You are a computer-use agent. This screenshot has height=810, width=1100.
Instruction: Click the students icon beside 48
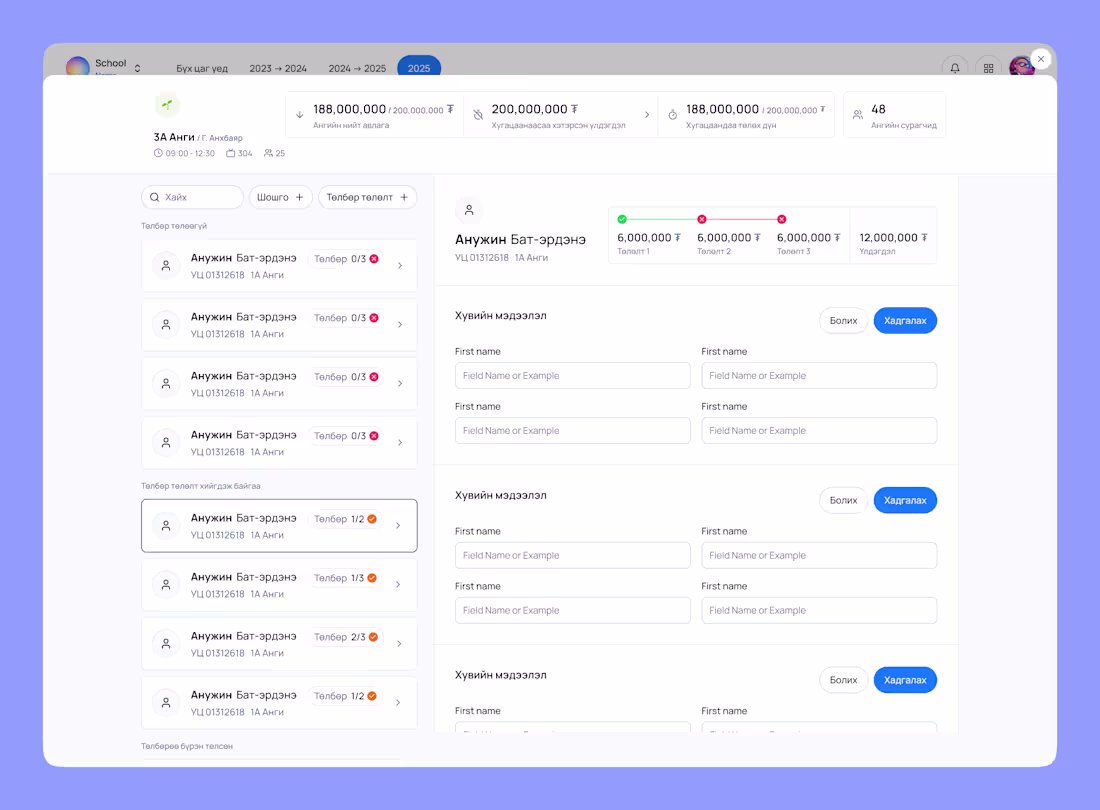857,114
